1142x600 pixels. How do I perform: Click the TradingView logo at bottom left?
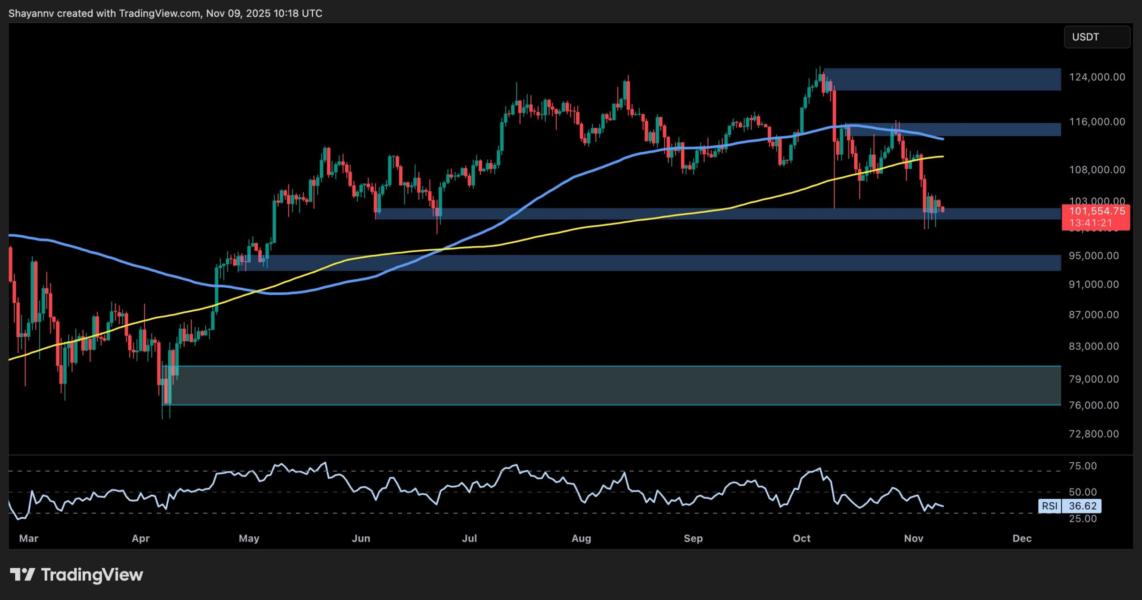click(77, 575)
